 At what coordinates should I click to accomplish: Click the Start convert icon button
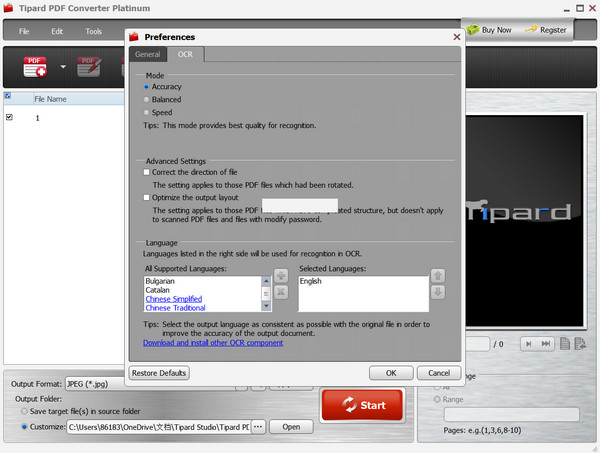point(362,405)
